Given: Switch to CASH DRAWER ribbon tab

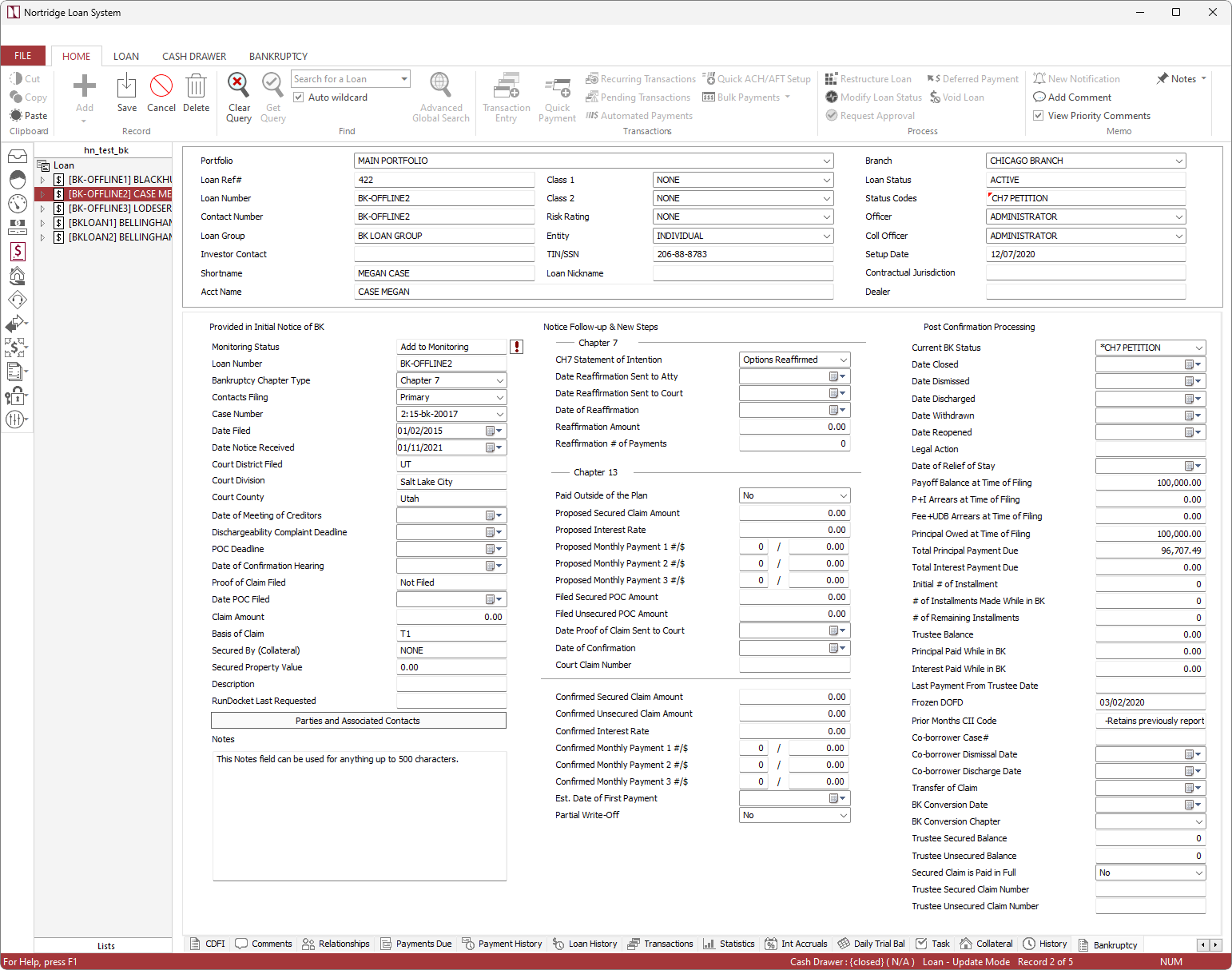Looking at the screenshot, I should tap(194, 56).
